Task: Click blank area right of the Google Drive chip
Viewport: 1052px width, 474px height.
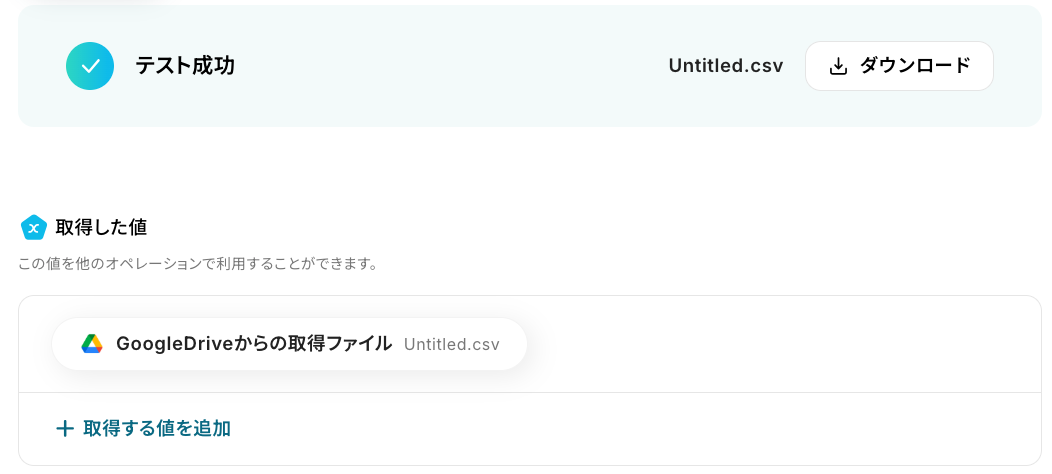Action: [780, 344]
